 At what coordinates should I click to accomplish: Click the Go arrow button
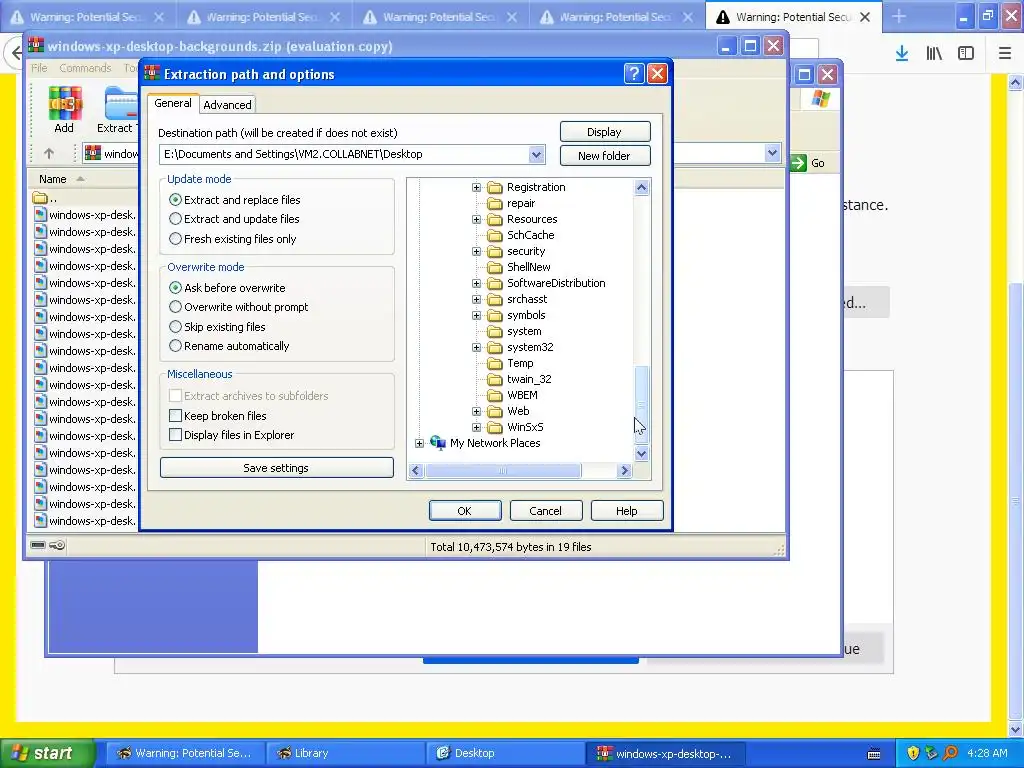coord(799,163)
